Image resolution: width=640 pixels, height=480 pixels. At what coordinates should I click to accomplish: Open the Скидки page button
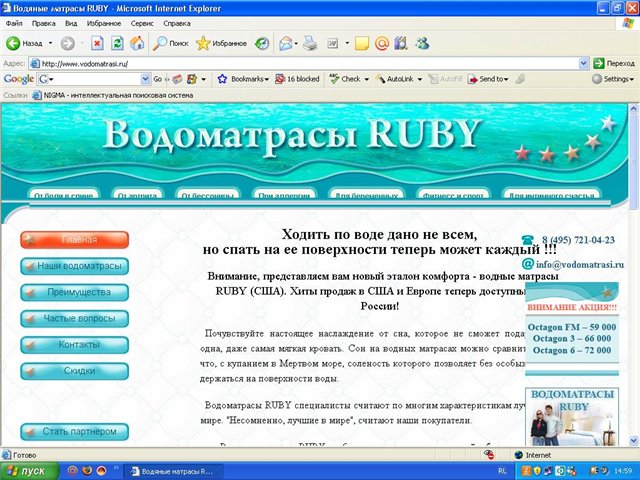pos(75,370)
